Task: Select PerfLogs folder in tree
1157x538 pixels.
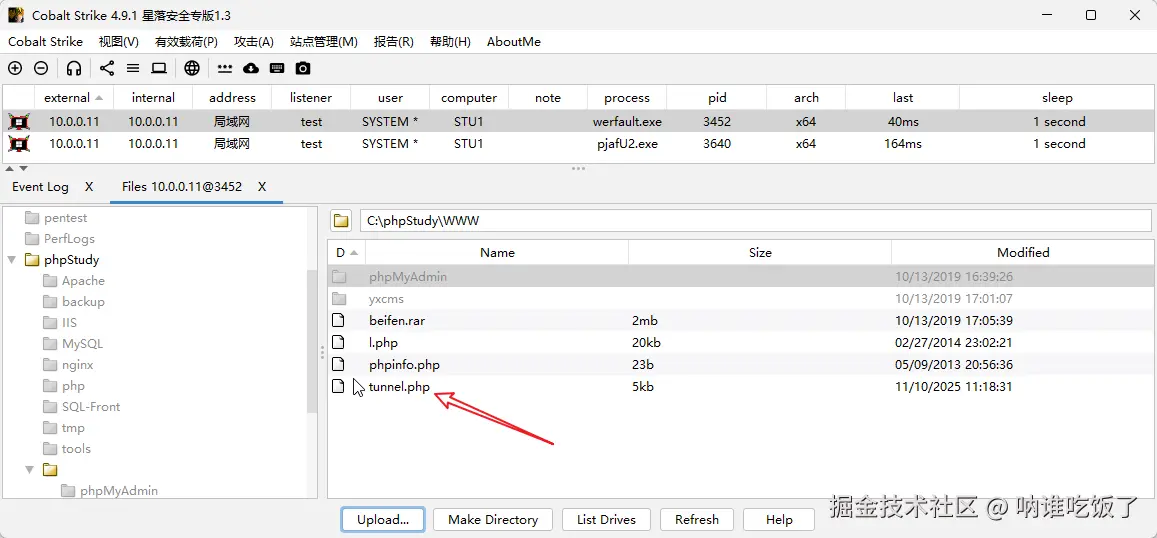Action: click(69, 238)
